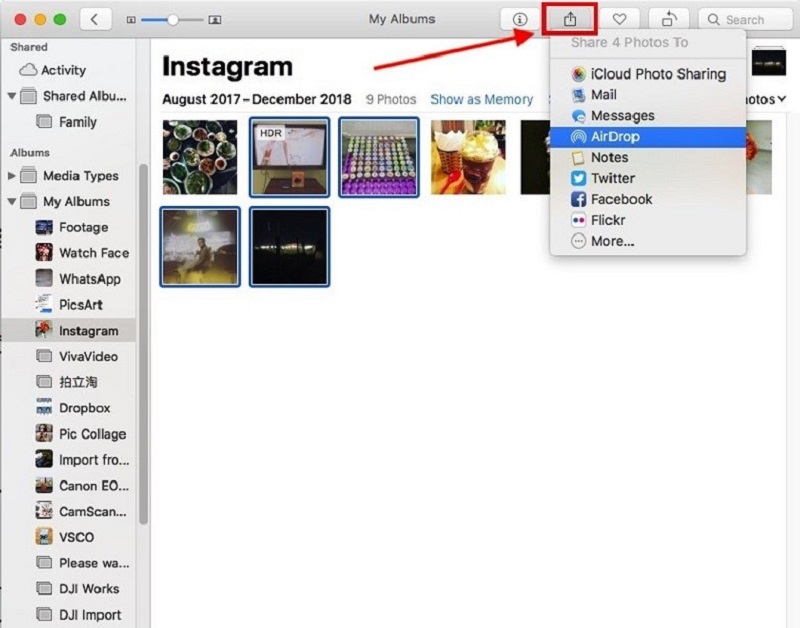Select the WhatsApp album in sidebar

89,279
